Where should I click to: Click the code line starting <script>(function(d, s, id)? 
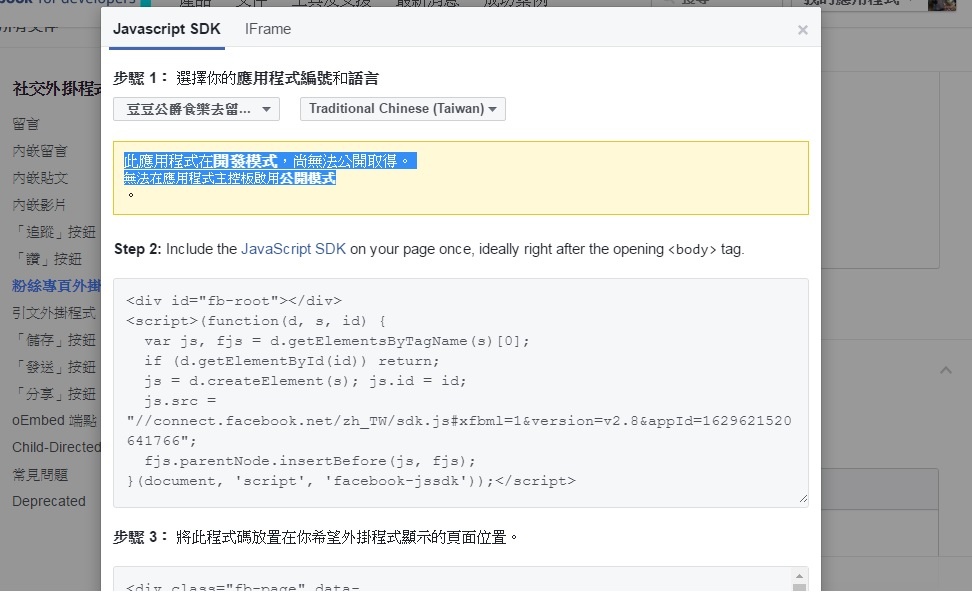256,321
